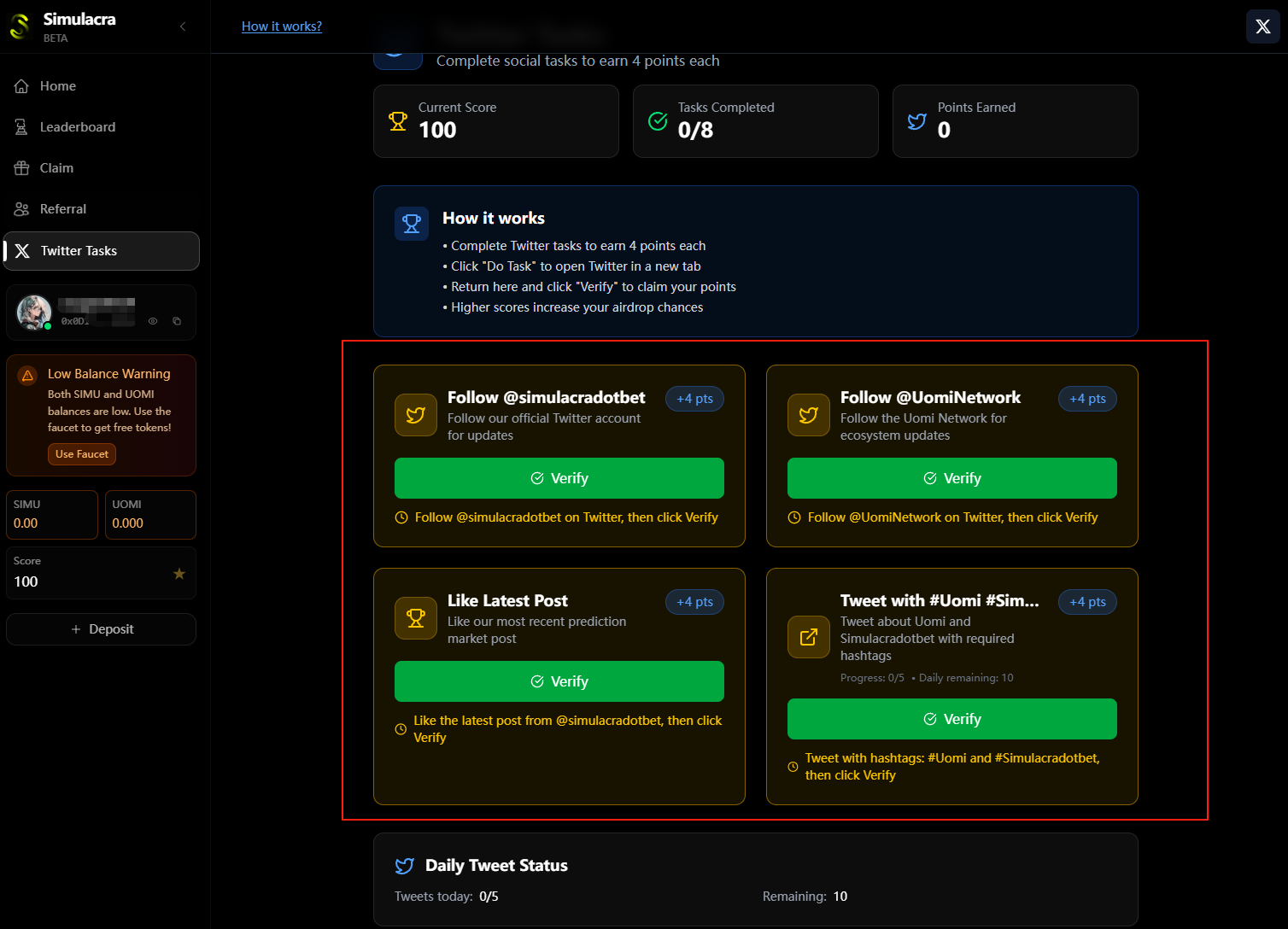Toggle wallet address visibility eye icon
Image resolution: width=1288 pixels, height=929 pixels.
click(x=153, y=321)
